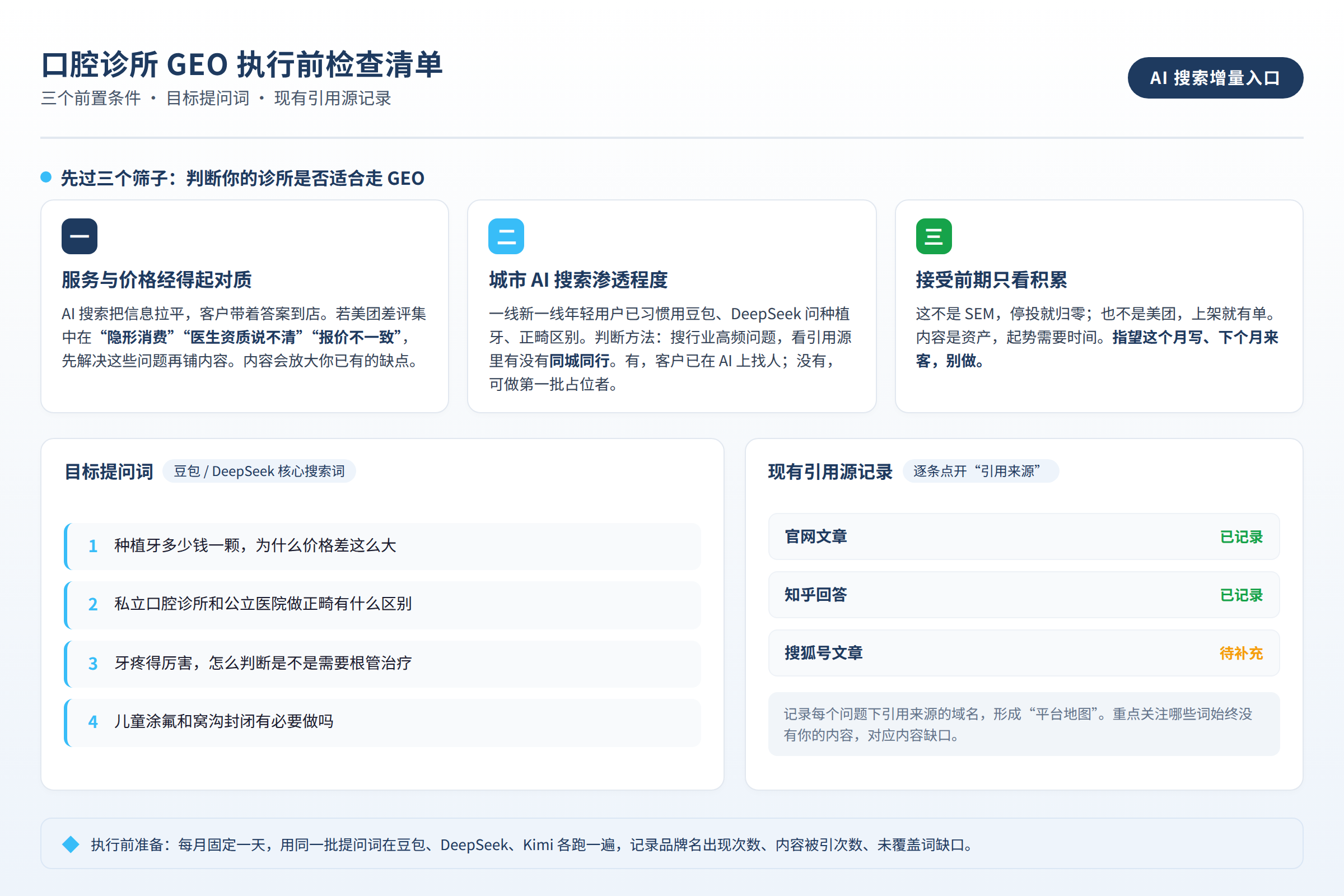Open the 搜狐号文章 source row
1344x896 pixels.
[x=1024, y=653]
